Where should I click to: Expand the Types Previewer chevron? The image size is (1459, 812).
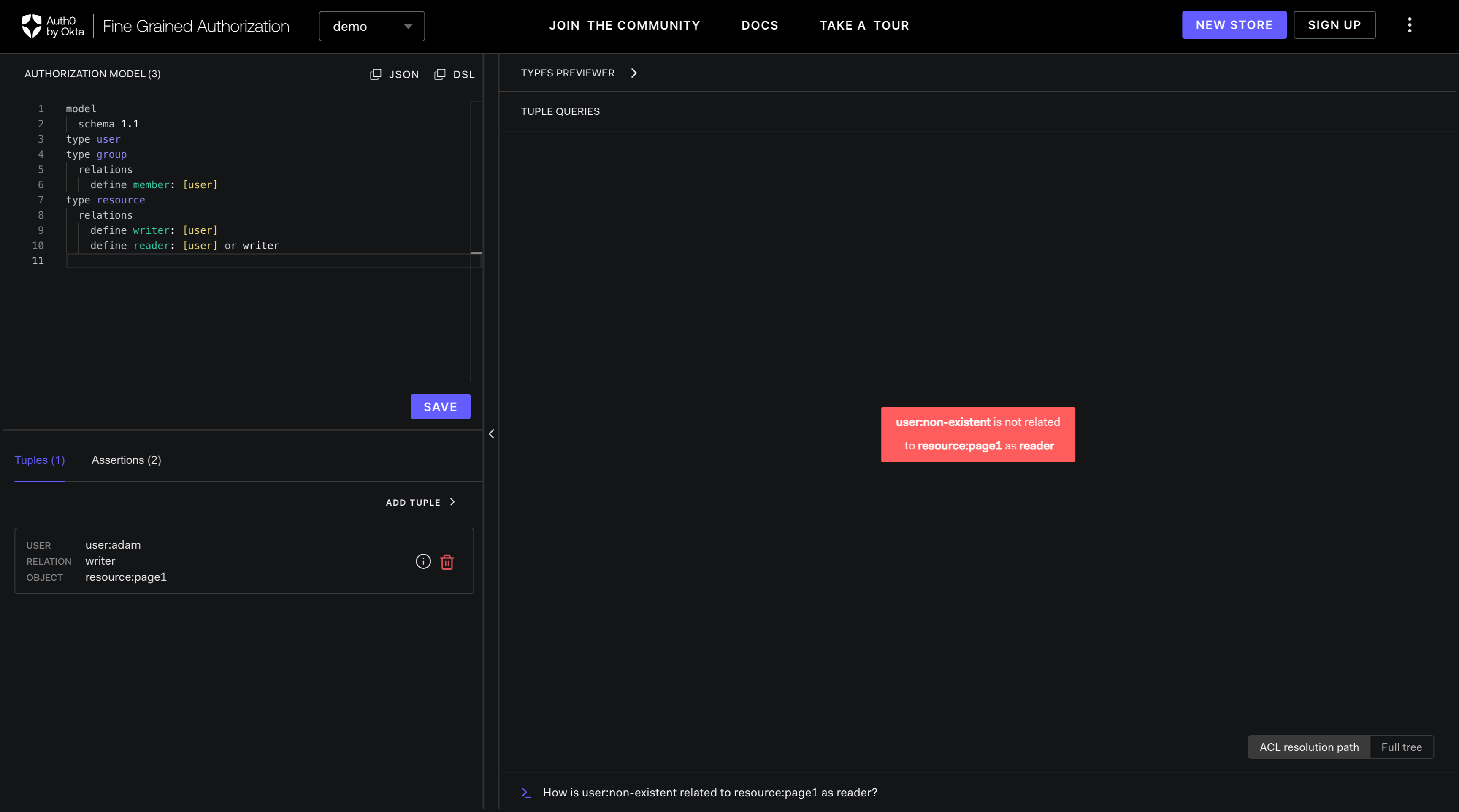[634, 73]
